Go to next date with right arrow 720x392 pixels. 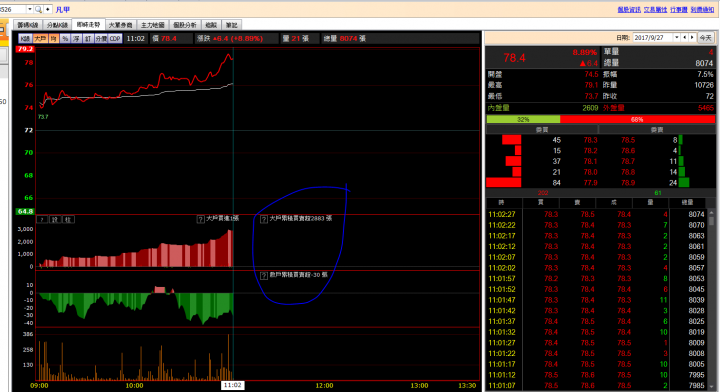pos(692,38)
